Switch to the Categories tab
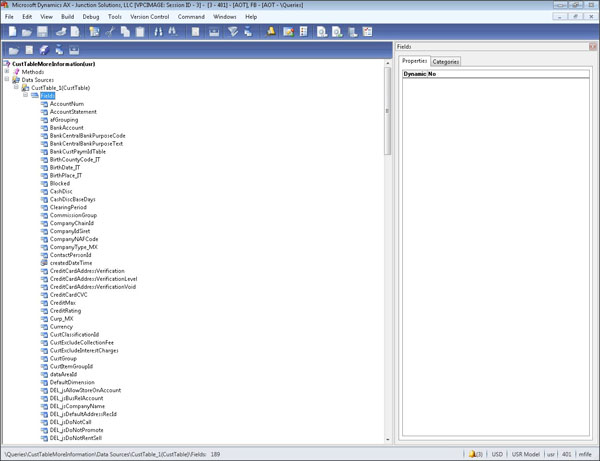 point(446,62)
